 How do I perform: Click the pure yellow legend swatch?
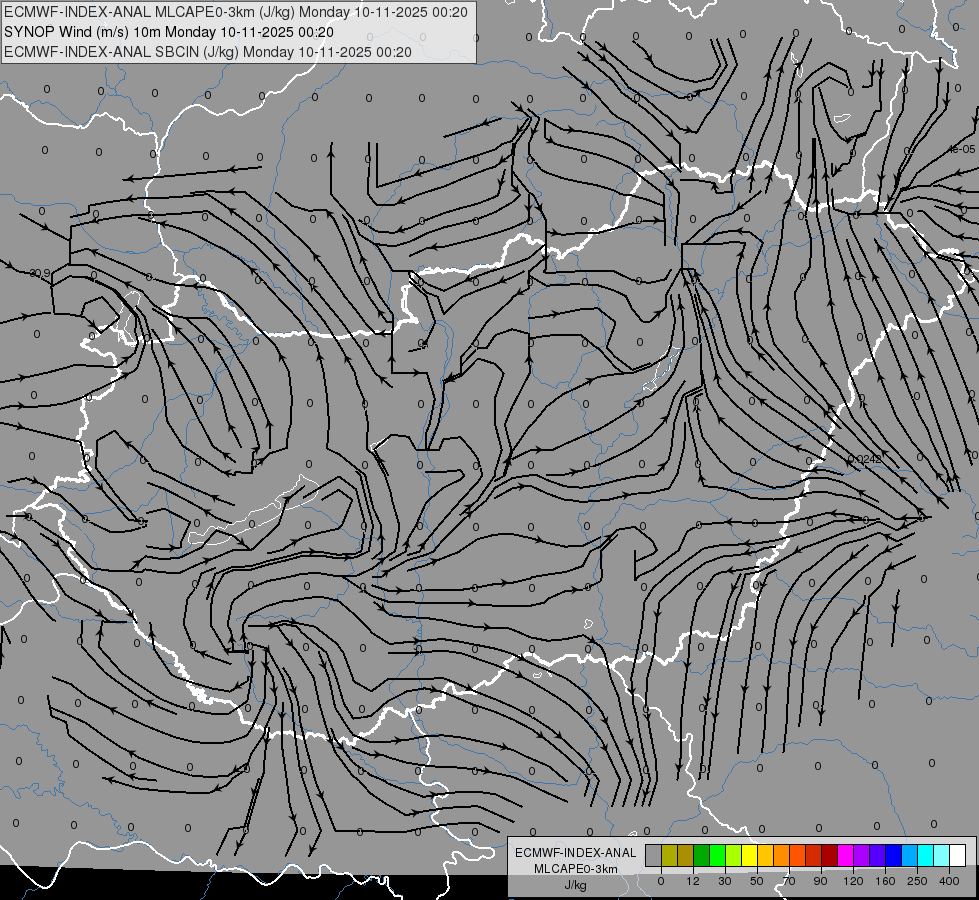point(749,855)
